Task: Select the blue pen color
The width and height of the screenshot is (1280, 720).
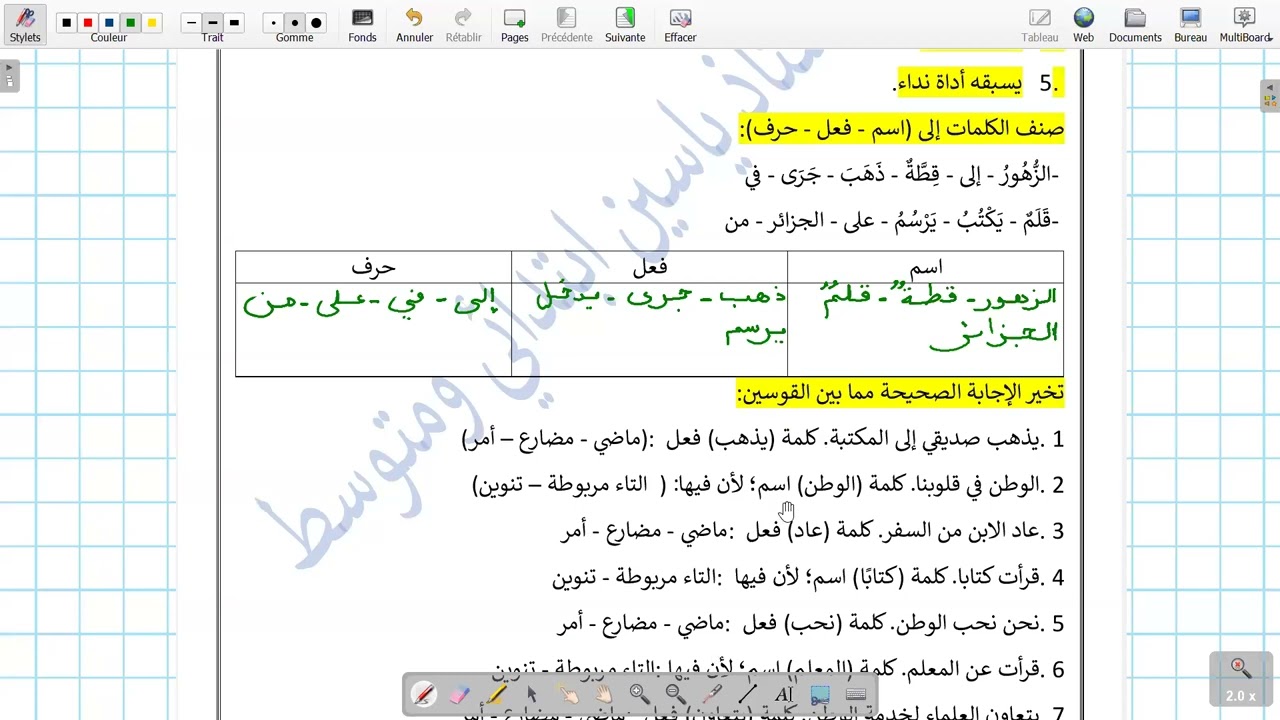Action: 109,22
